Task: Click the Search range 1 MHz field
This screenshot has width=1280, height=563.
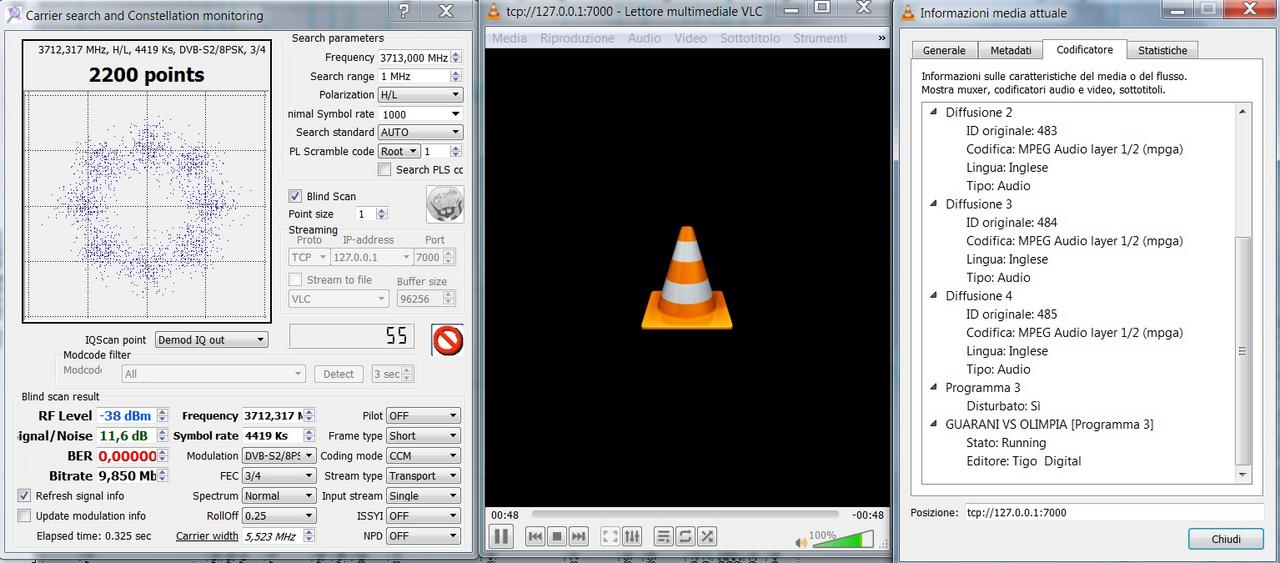Action: pos(414,77)
